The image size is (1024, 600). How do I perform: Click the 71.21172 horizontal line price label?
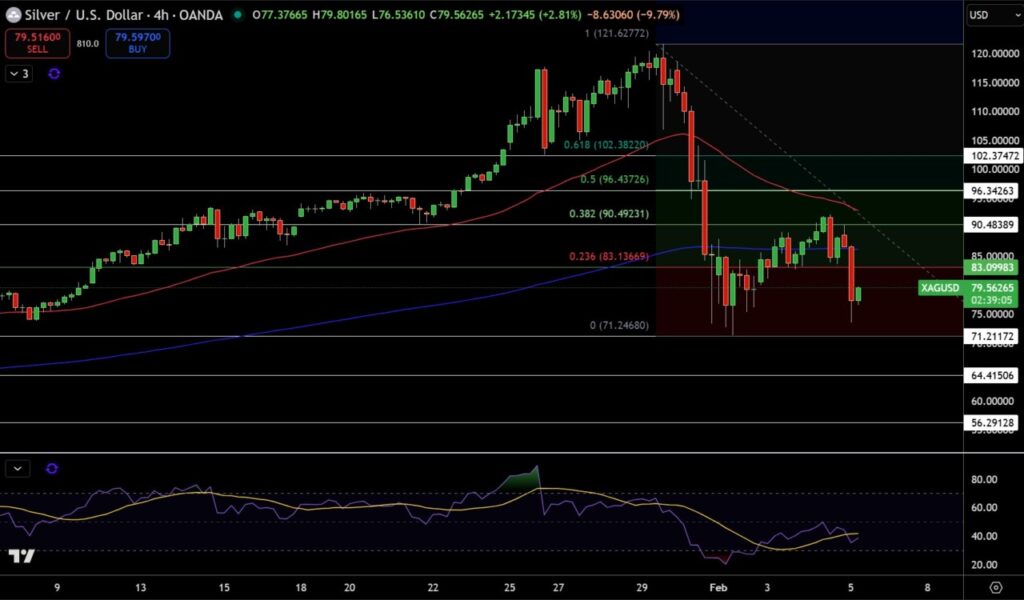point(991,337)
